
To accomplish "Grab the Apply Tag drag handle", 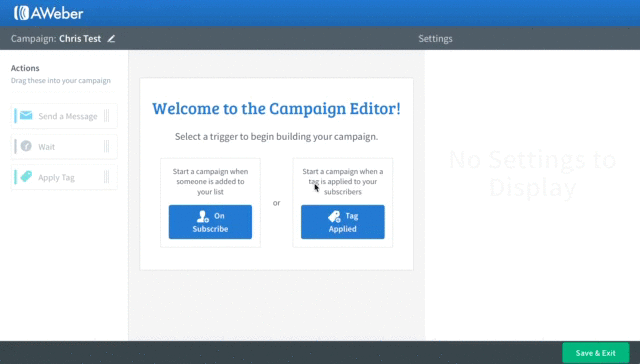I will click(107, 177).
